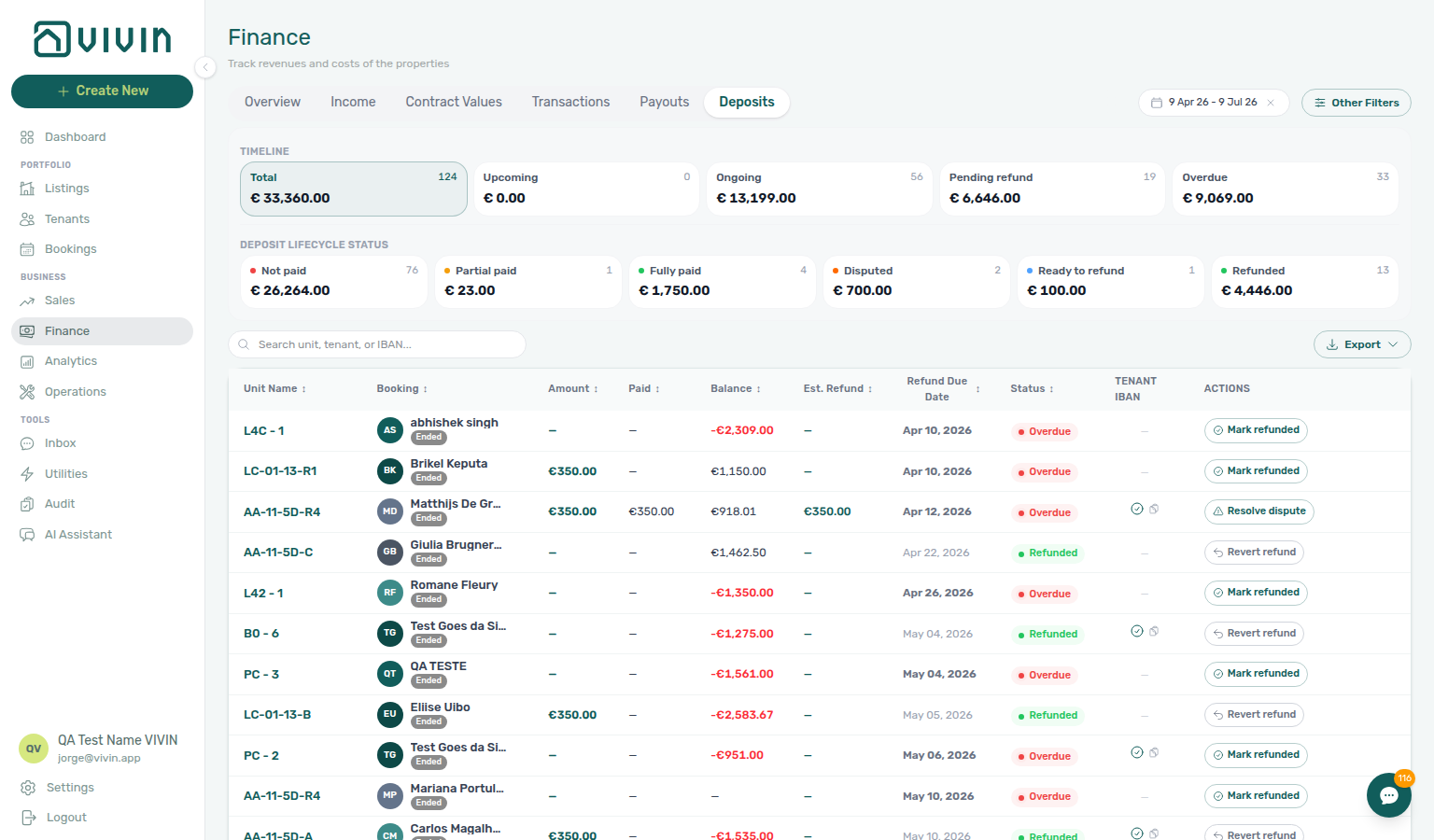Switch to the Payouts tab
Screen dimensions: 1434x840
coord(664,103)
